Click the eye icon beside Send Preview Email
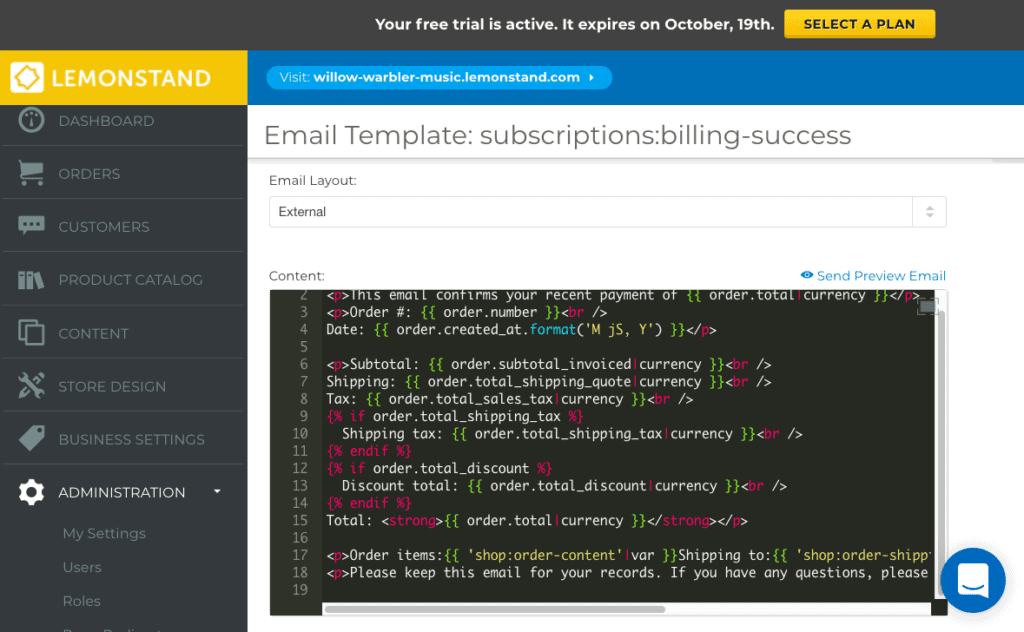 (807, 276)
